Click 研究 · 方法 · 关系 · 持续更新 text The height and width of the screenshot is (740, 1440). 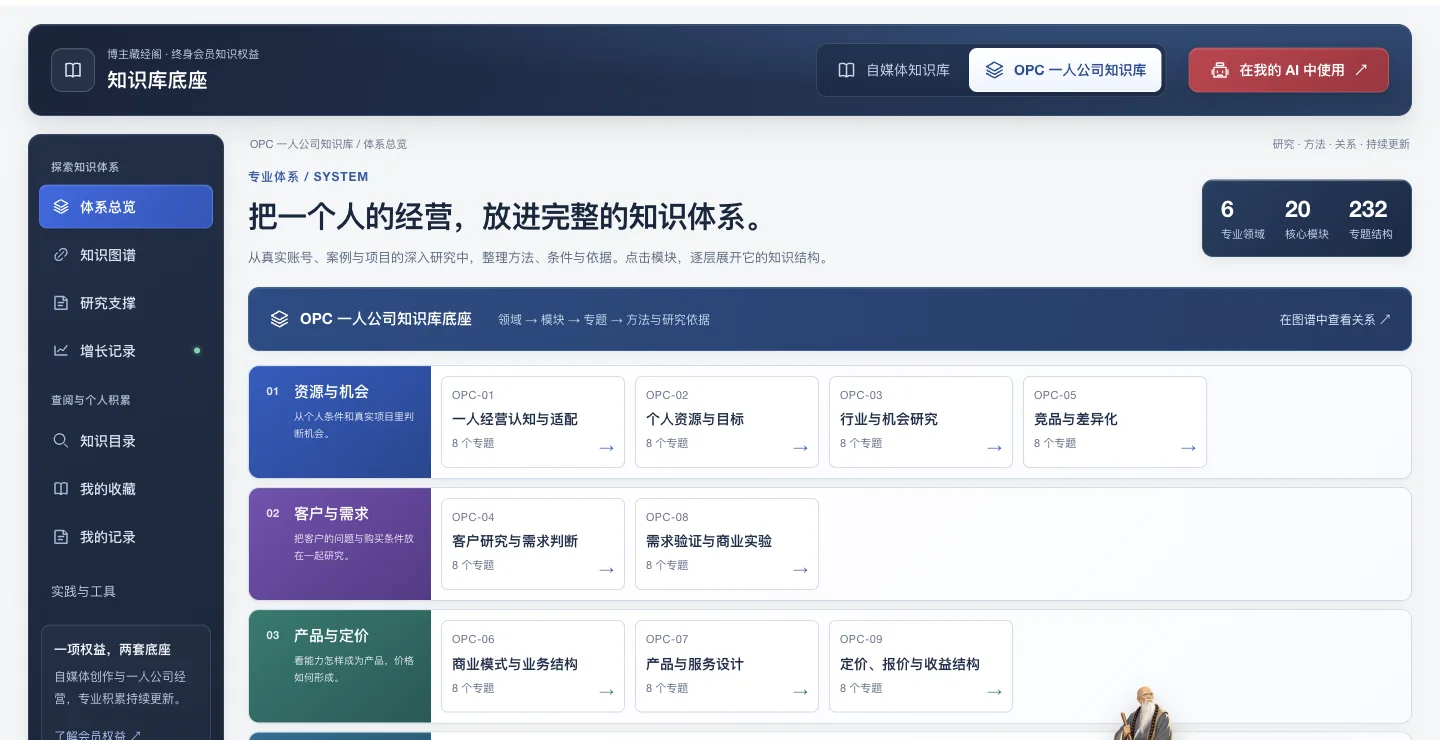[x=1341, y=144]
